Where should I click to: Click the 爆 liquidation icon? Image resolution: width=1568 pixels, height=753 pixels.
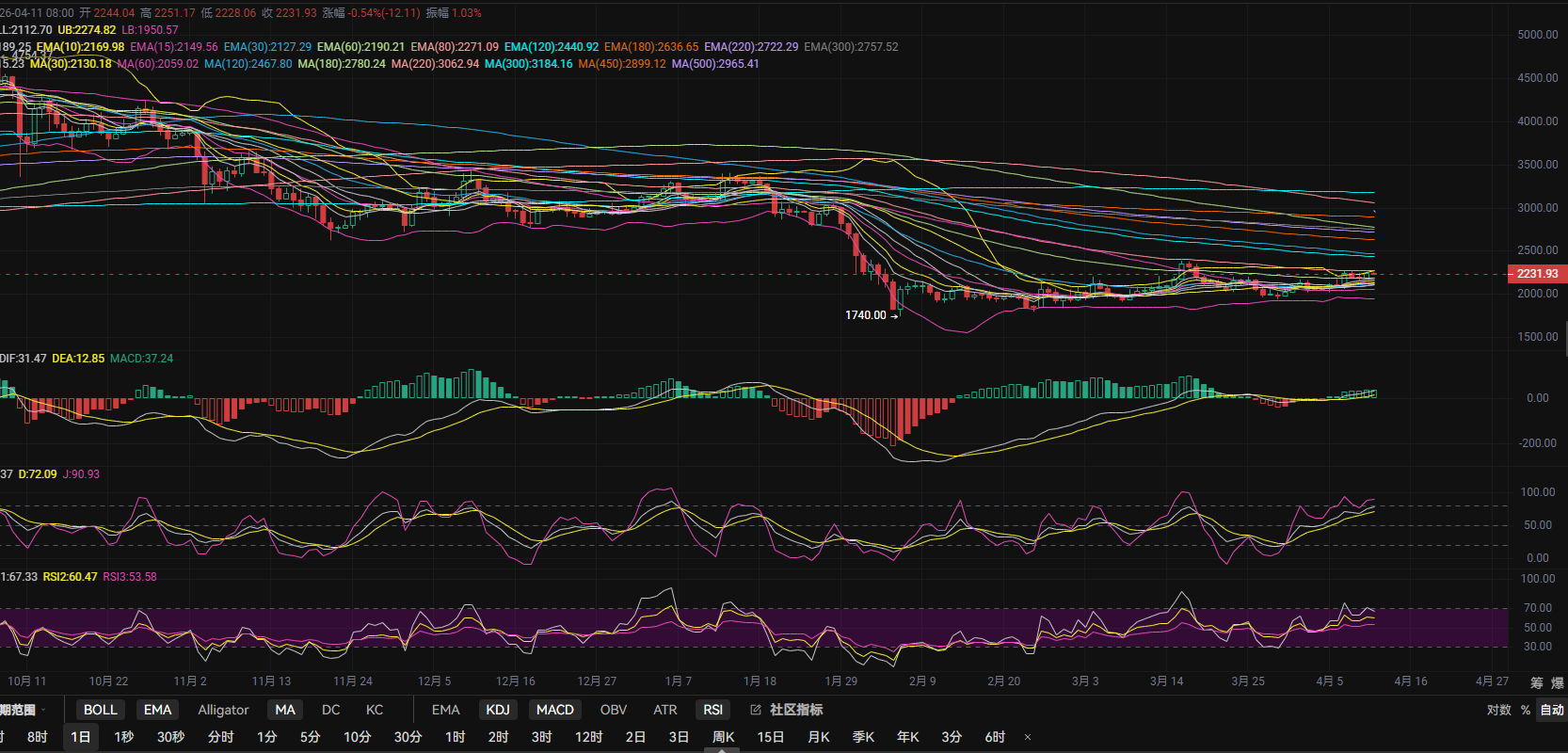pos(1558,682)
